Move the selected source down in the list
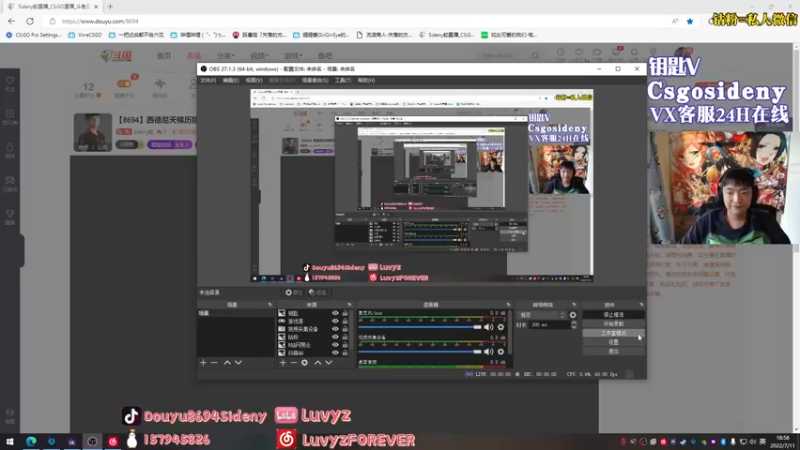The height and width of the screenshot is (450, 800). point(329,363)
